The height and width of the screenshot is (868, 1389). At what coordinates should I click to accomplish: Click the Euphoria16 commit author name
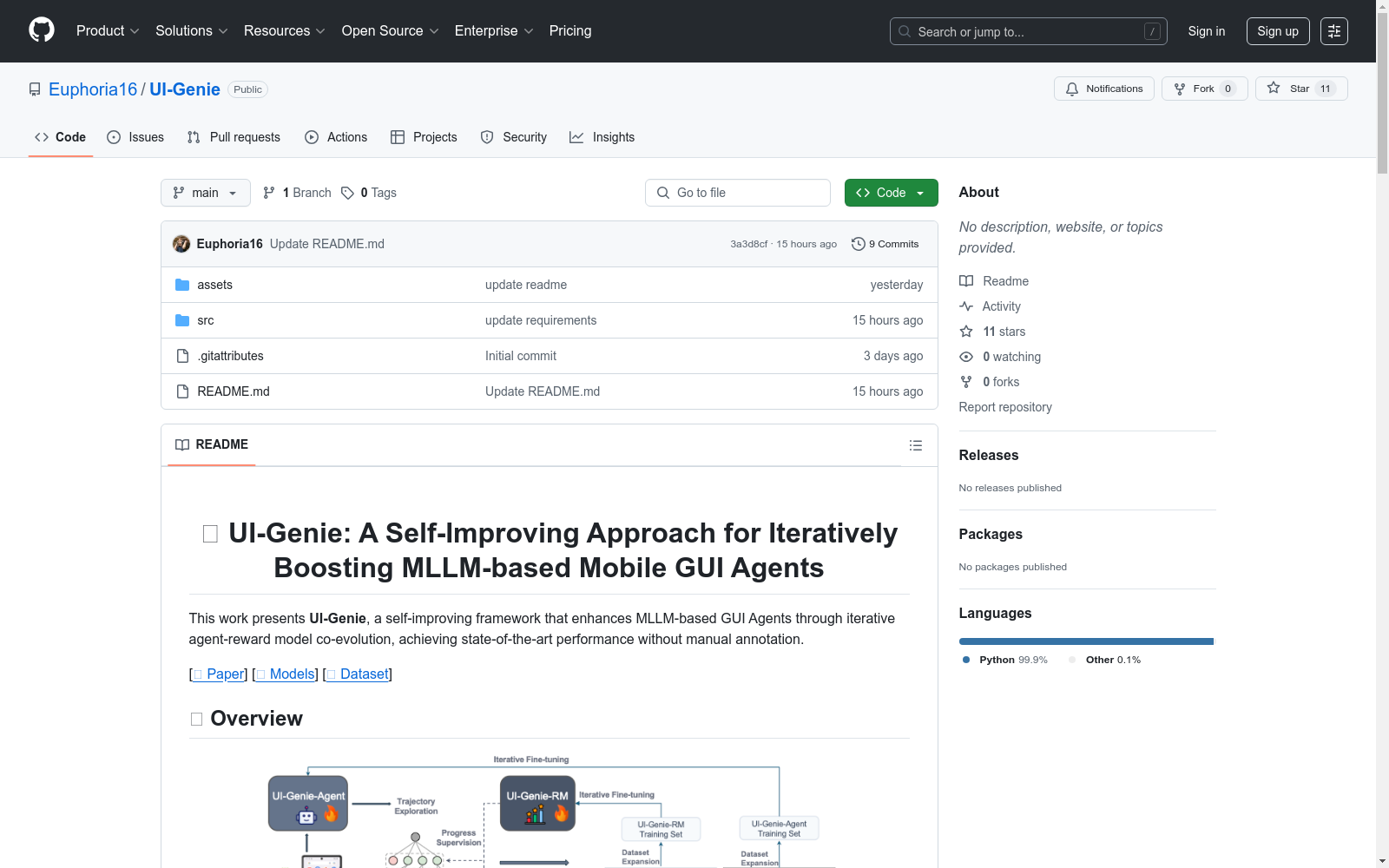229,244
